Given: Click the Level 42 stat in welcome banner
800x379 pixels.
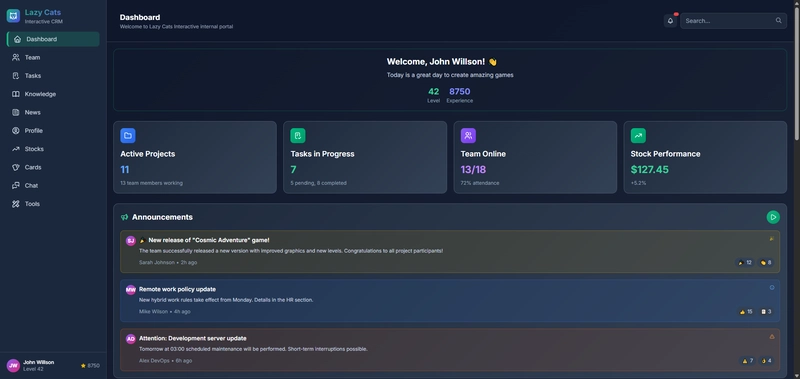Looking at the screenshot, I should pyautogui.click(x=433, y=95).
